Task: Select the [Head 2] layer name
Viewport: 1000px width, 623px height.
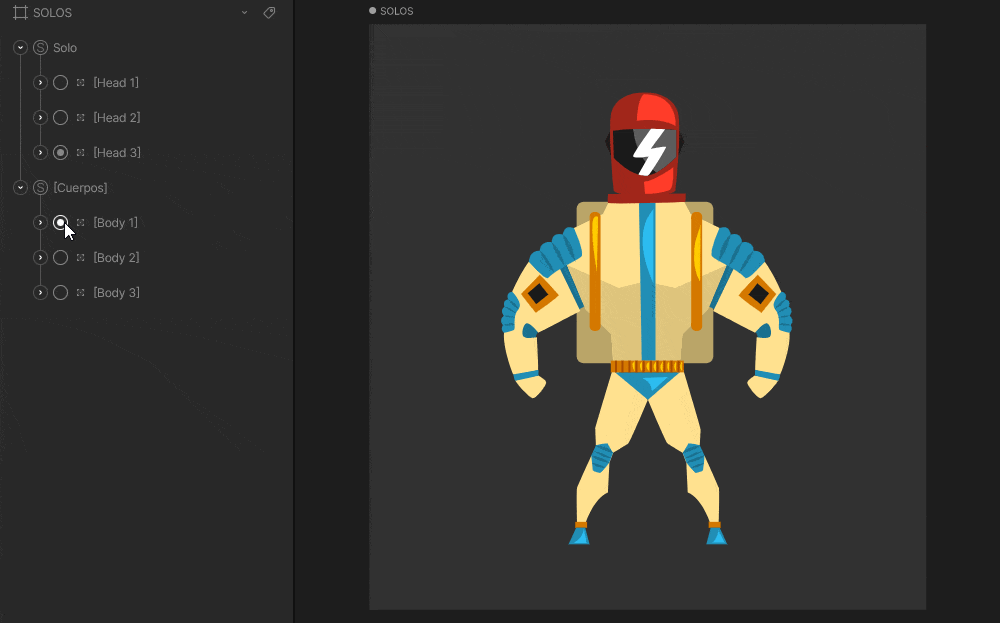Action: coord(117,118)
